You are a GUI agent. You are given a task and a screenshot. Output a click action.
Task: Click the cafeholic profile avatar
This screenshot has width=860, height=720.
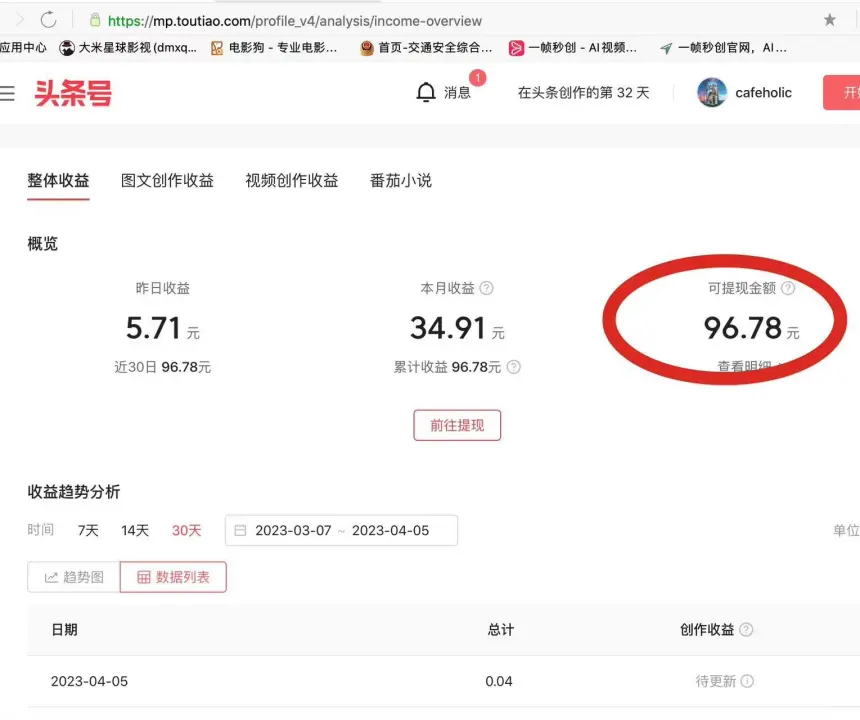711,92
